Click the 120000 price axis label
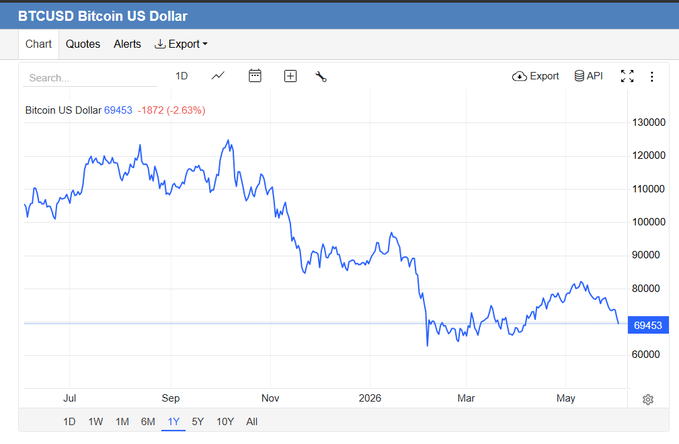 (649, 156)
